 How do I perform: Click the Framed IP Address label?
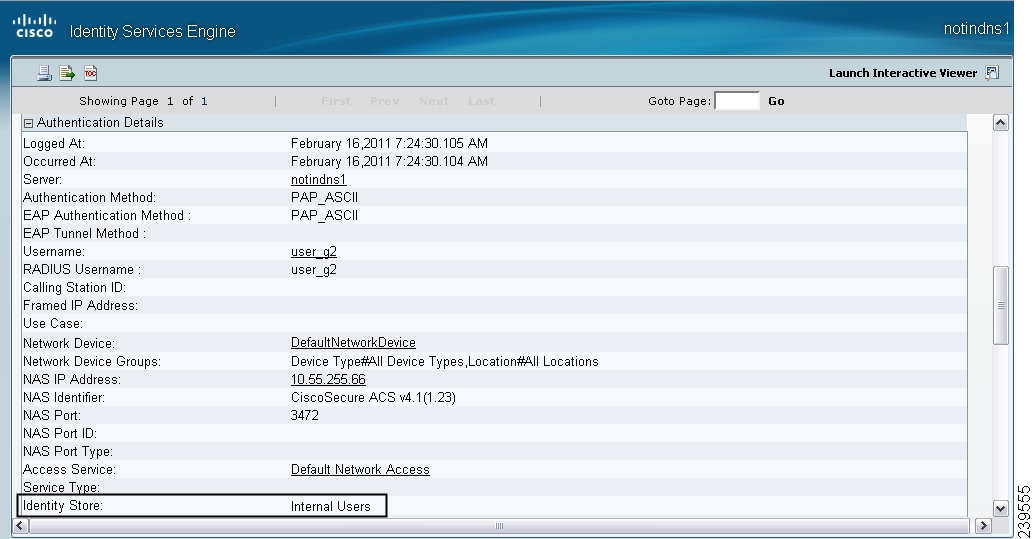pyautogui.click(x=80, y=305)
